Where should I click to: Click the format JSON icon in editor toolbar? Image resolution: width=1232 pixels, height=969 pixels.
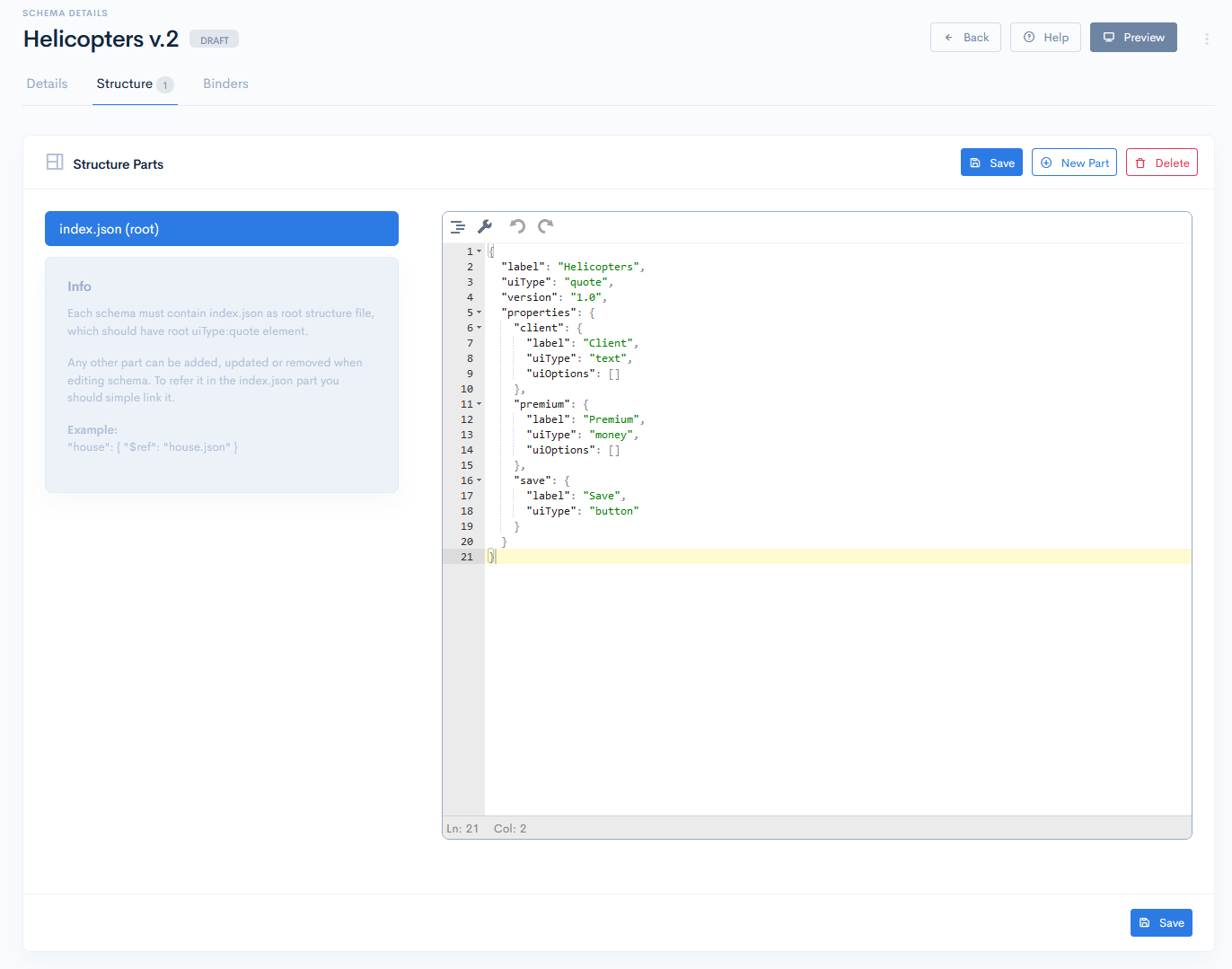click(458, 227)
